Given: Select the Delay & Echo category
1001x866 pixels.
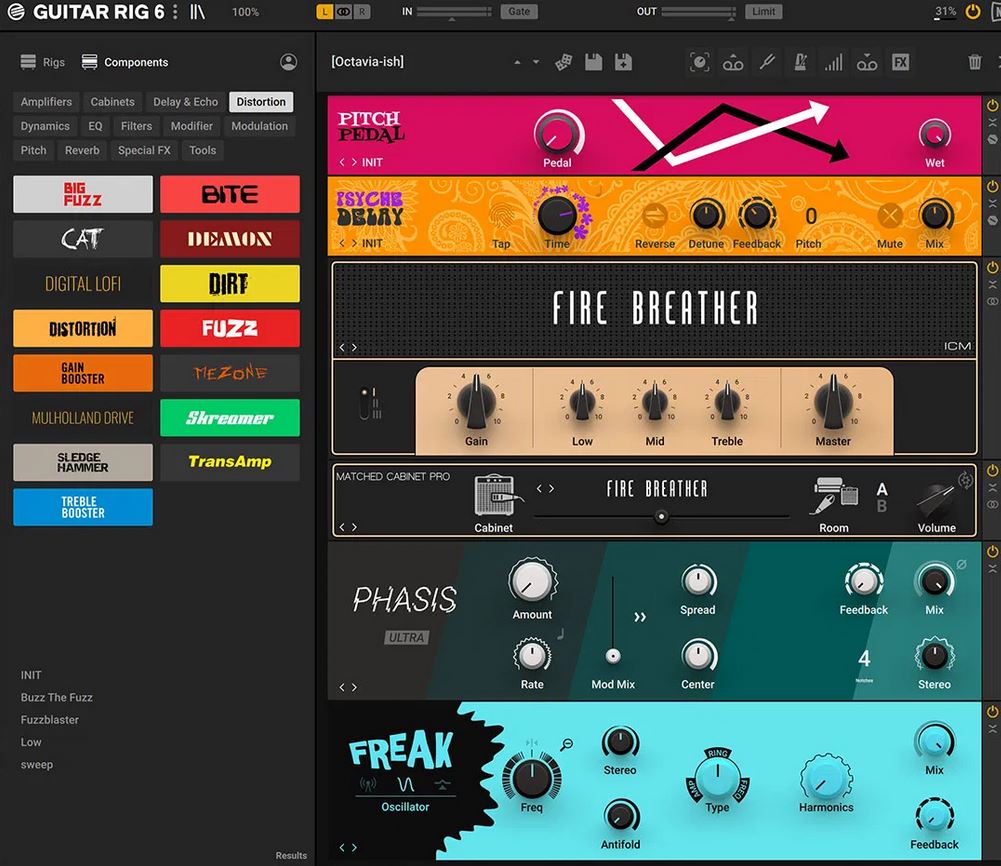Looking at the screenshot, I should pyautogui.click(x=185, y=101).
